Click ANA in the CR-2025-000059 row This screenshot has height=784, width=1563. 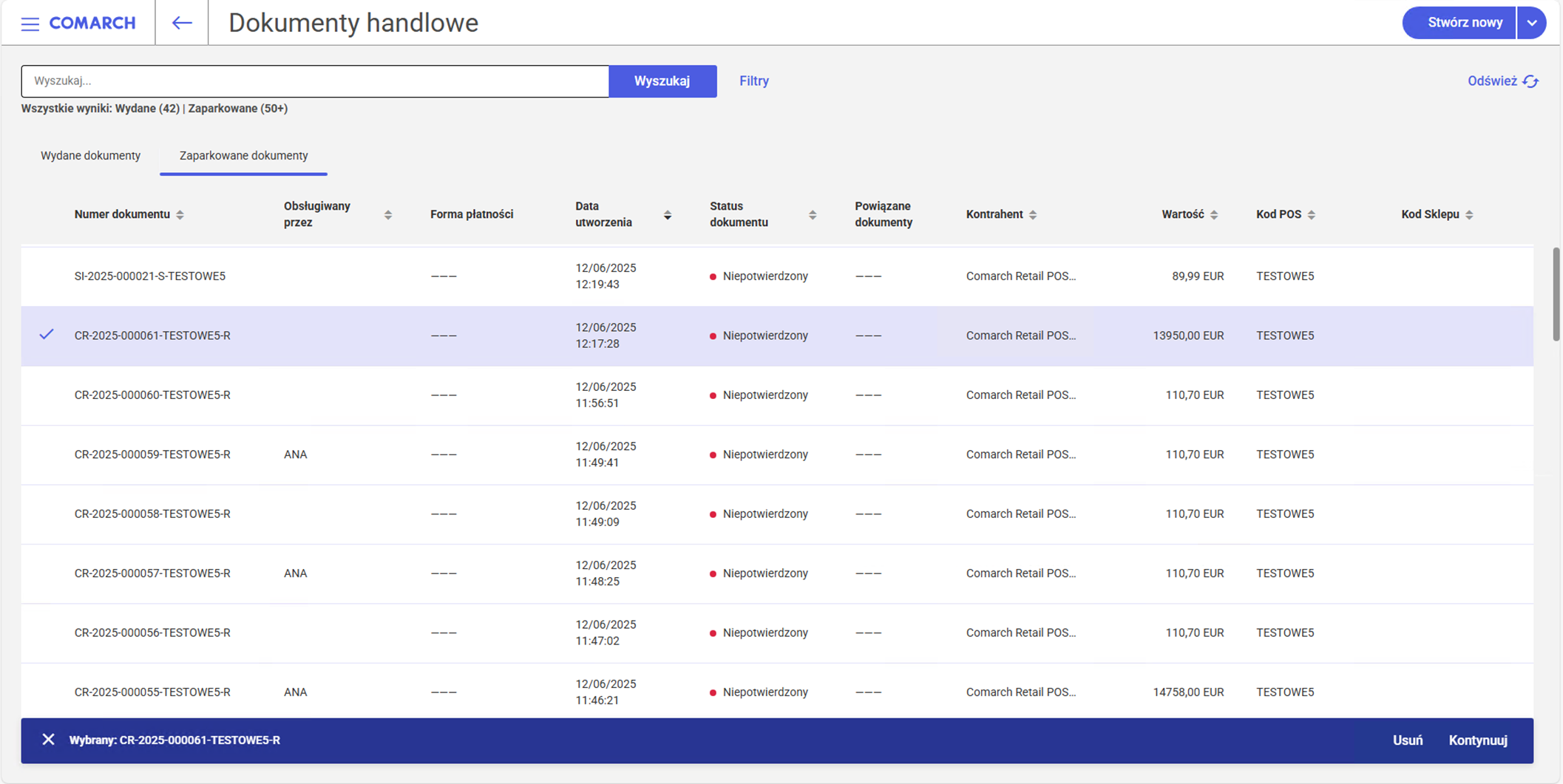(295, 454)
